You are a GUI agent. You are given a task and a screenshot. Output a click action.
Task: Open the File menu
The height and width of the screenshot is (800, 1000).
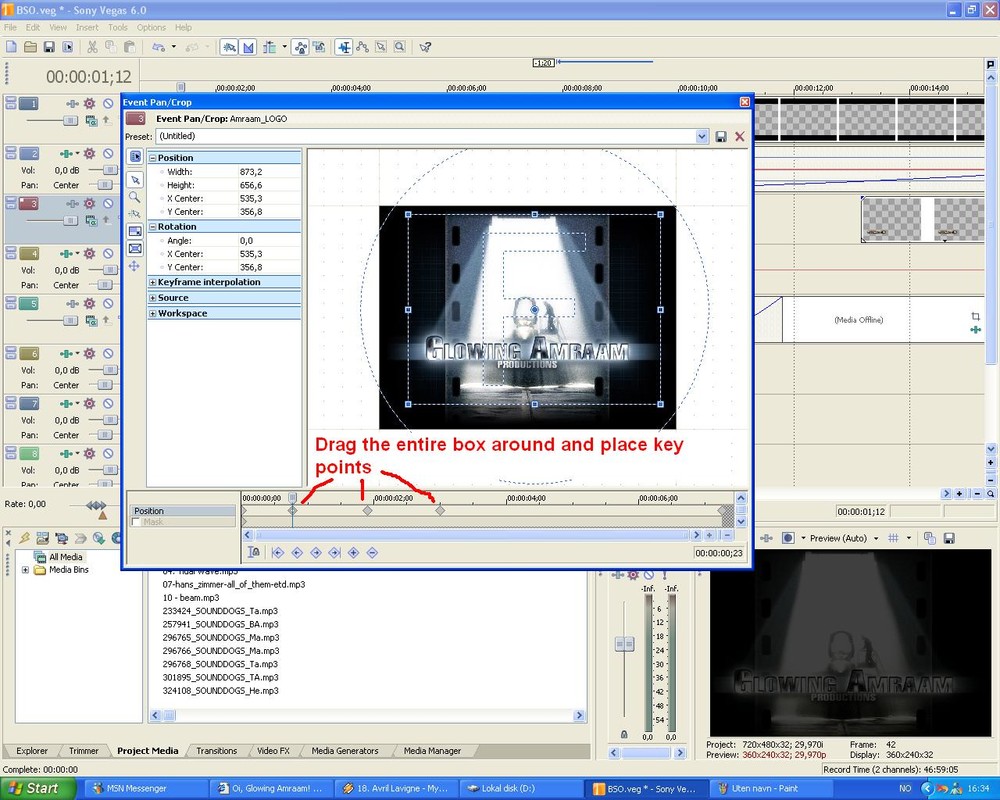[x=10, y=27]
